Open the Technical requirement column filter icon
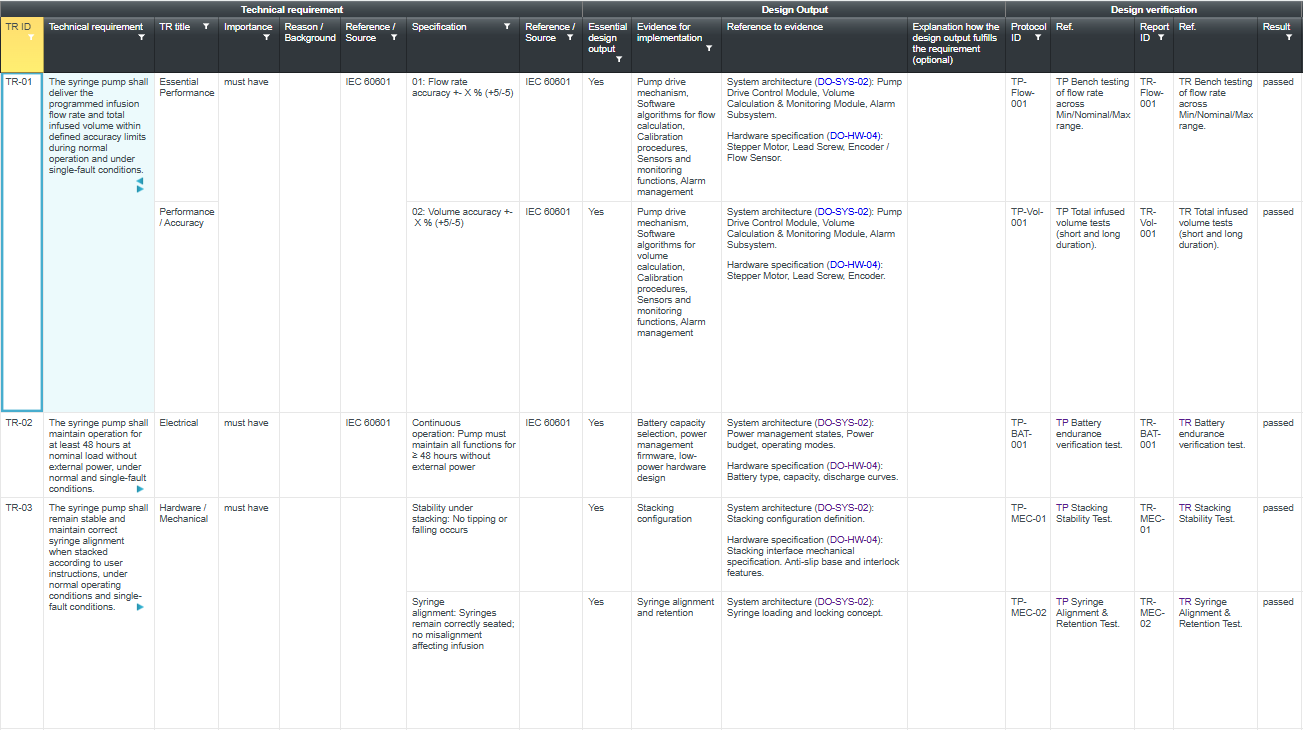This screenshot has height=730, width=1303. click(x=141, y=37)
